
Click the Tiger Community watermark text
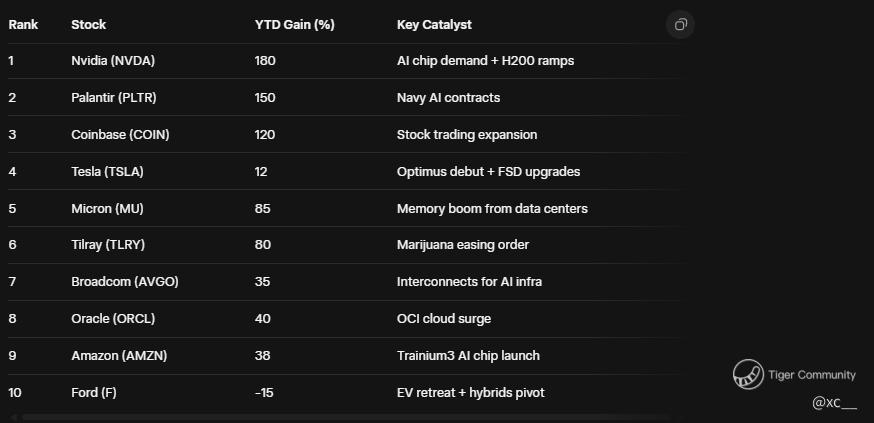tap(811, 375)
